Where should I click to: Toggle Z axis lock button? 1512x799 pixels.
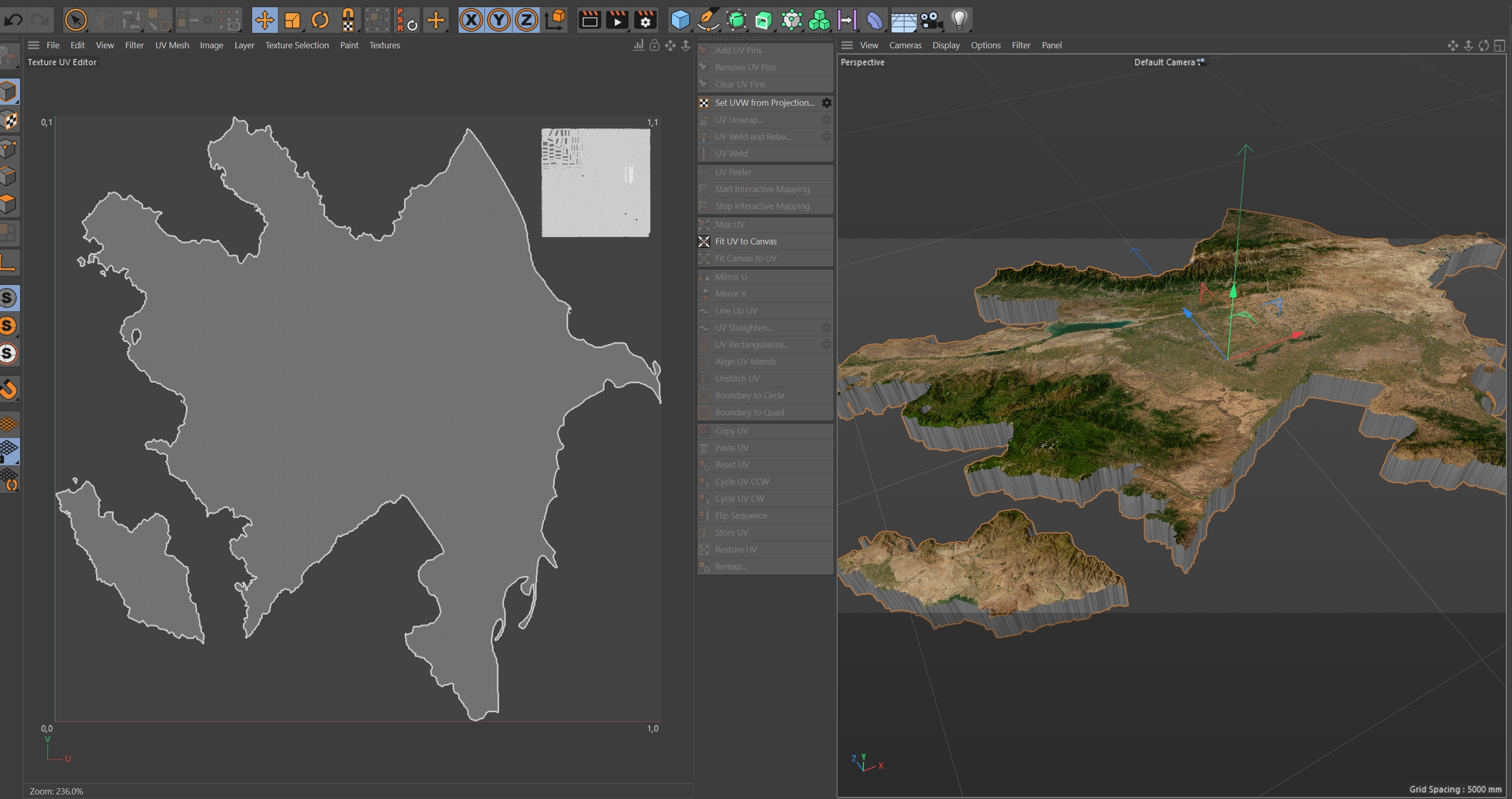[526, 21]
